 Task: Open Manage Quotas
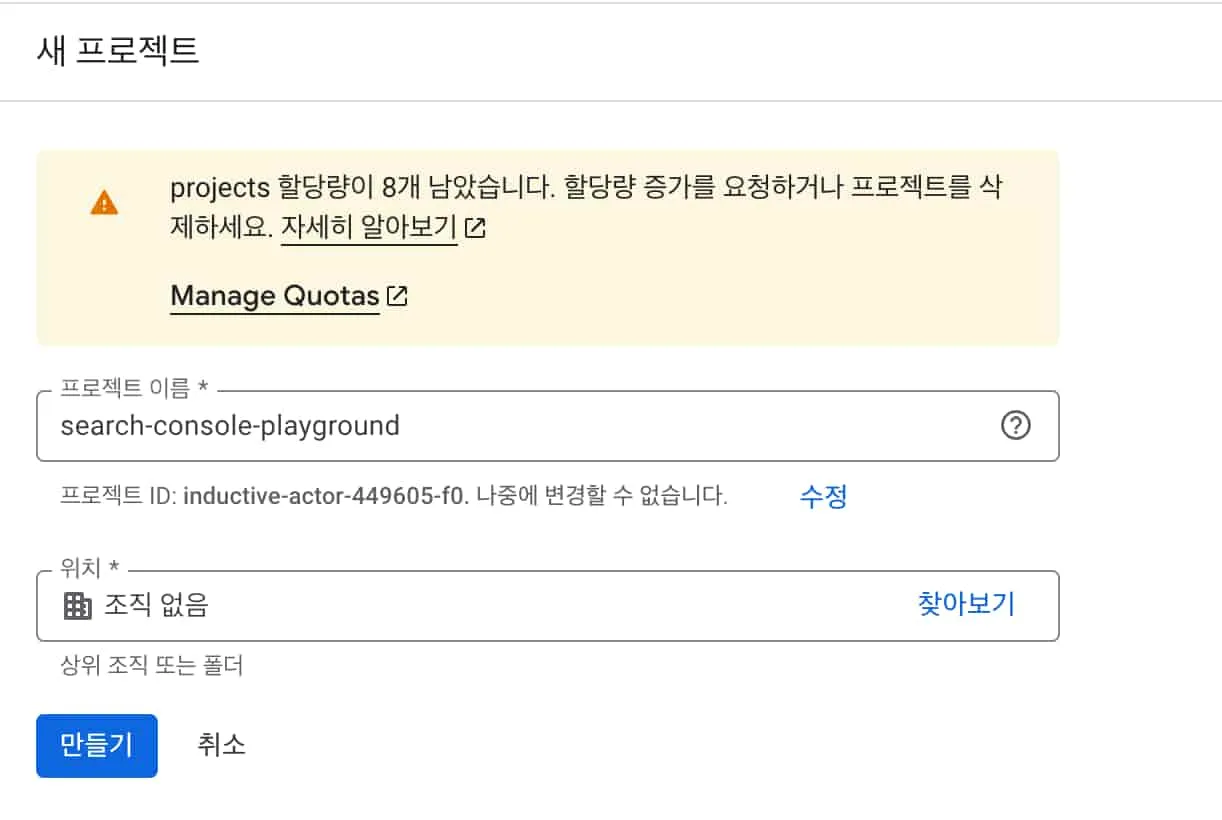[x=274, y=295]
